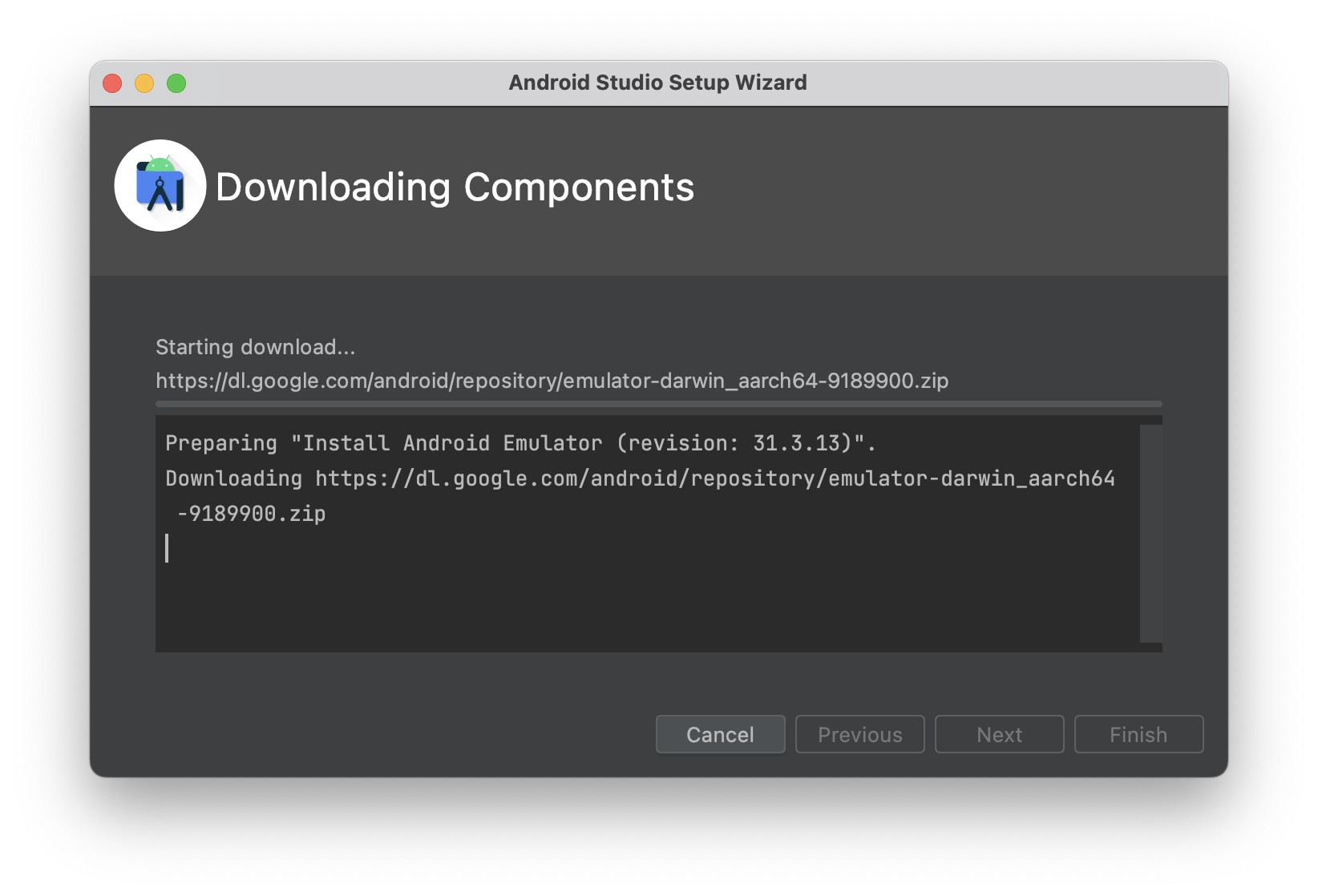Click the yellow minimize window control
1318x896 pixels.
click(x=144, y=83)
